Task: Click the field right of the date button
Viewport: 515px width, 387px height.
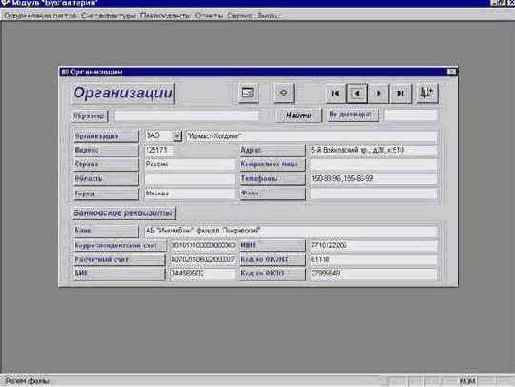Action: click(x=411, y=115)
